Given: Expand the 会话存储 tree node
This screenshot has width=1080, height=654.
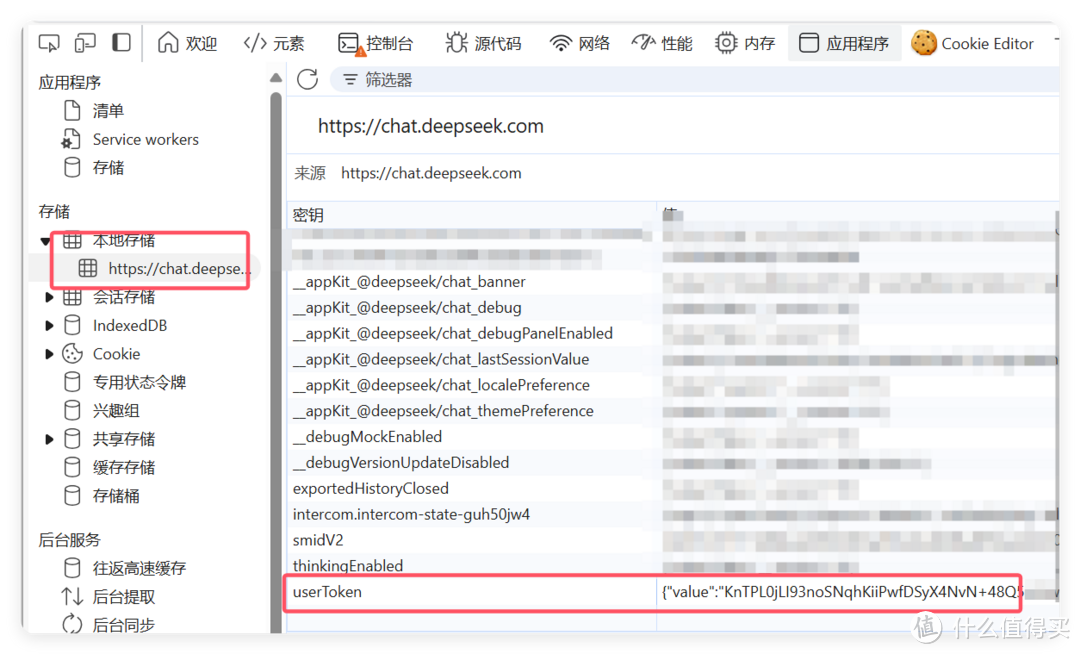Looking at the screenshot, I should tap(49, 297).
